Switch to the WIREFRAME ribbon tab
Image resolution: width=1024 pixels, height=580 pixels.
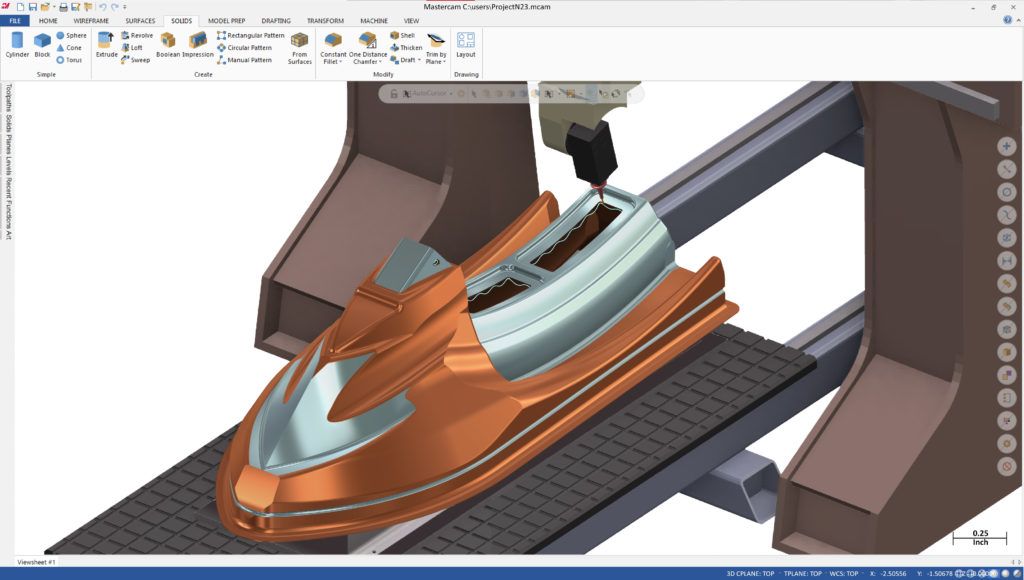coord(90,20)
